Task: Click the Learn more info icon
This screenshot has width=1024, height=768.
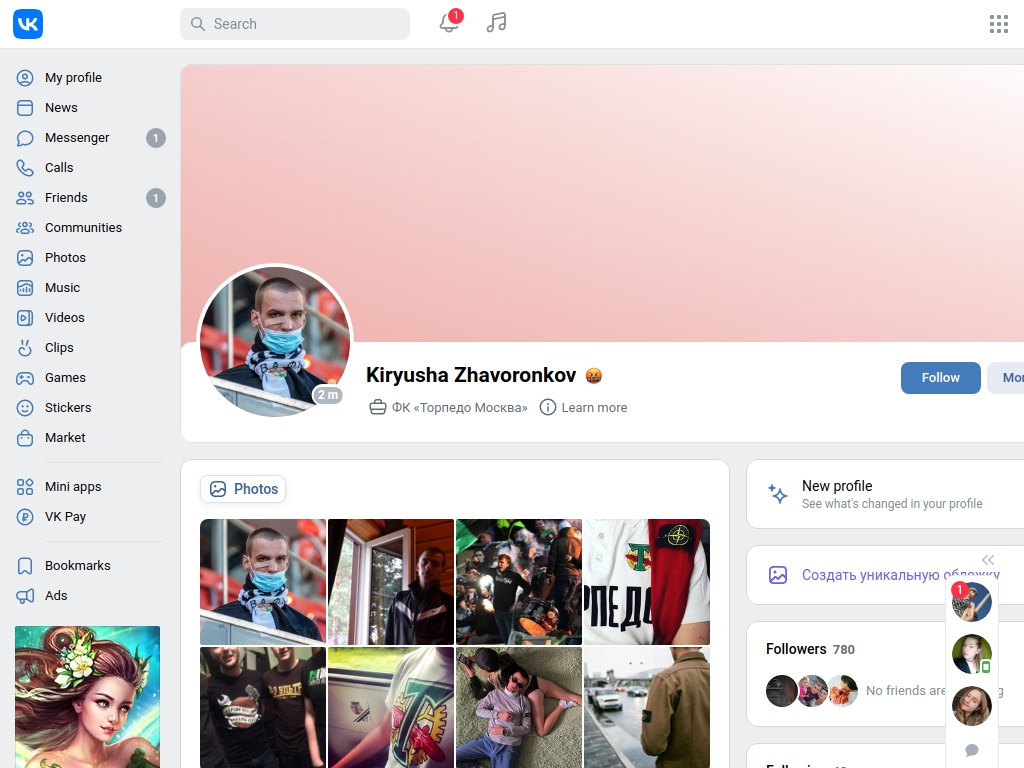Action: [x=548, y=407]
